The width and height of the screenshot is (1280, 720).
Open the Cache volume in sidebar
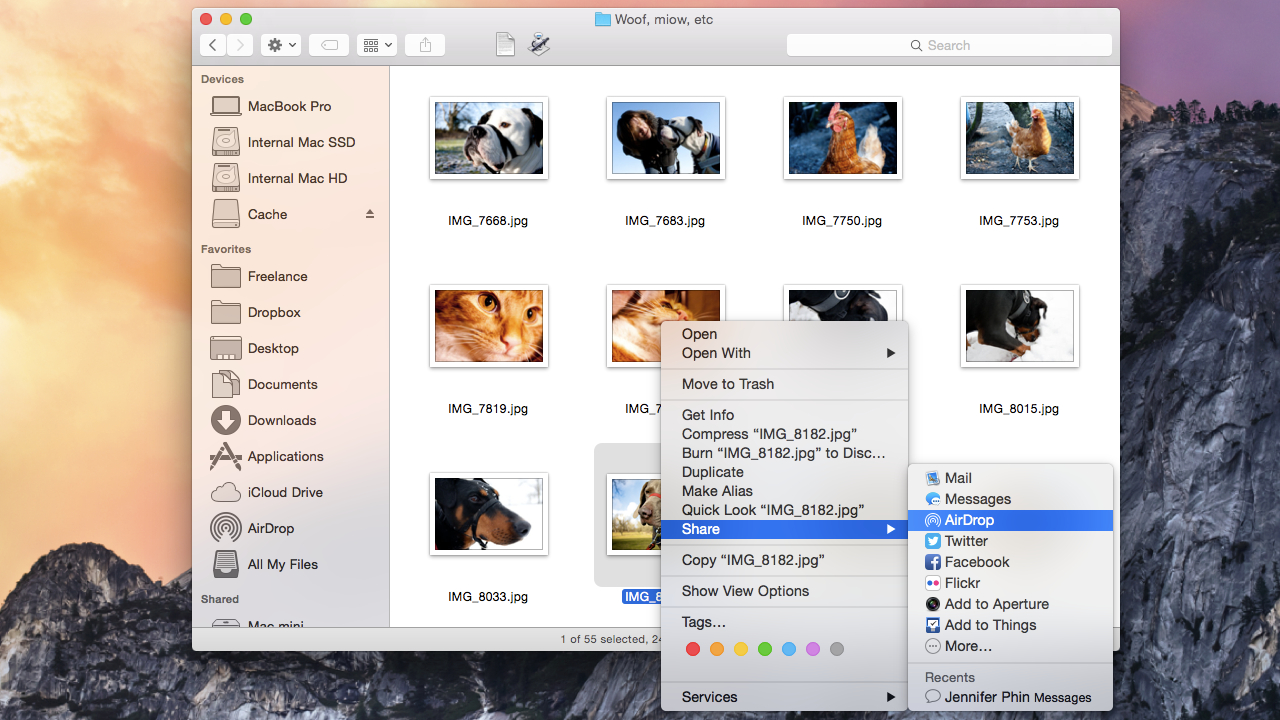pyautogui.click(x=267, y=214)
